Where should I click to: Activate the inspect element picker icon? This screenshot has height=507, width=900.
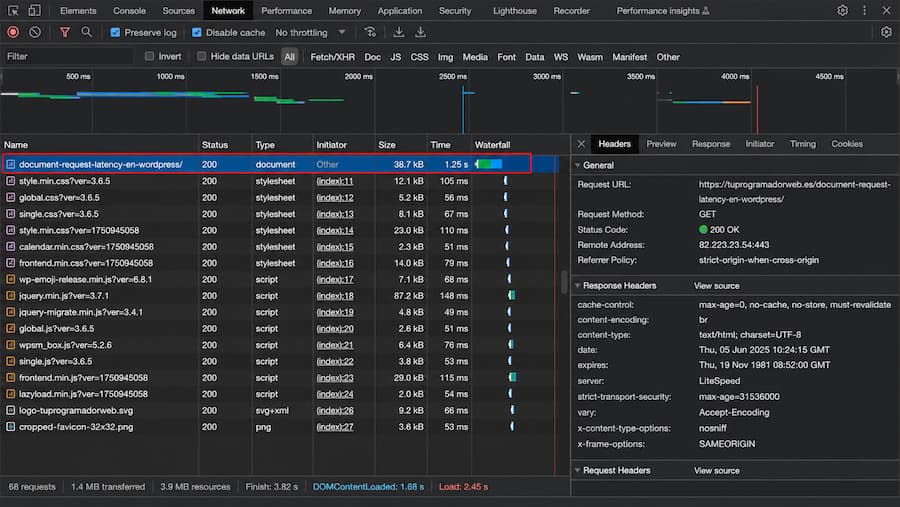point(13,10)
